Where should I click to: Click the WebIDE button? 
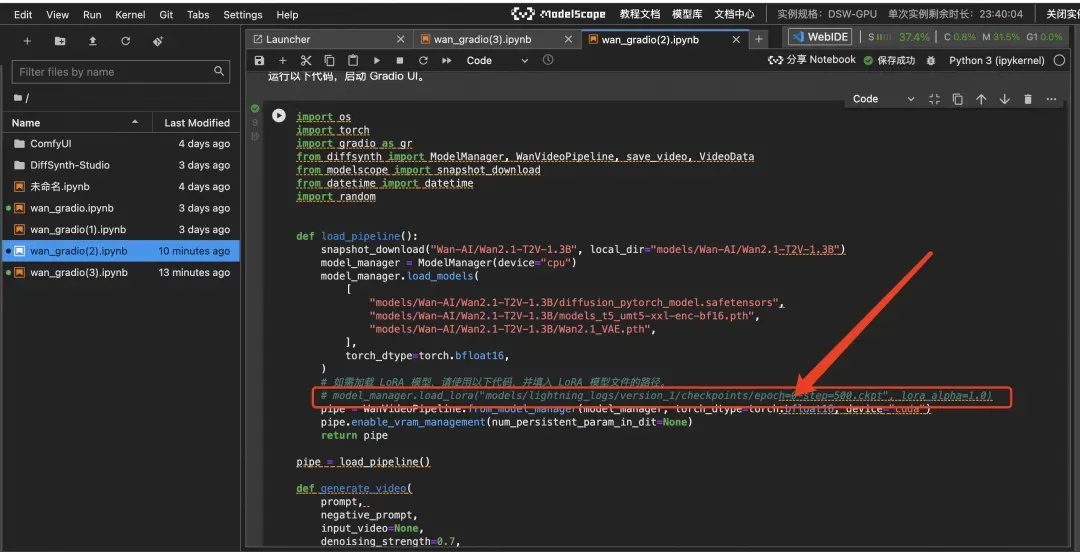(x=820, y=37)
